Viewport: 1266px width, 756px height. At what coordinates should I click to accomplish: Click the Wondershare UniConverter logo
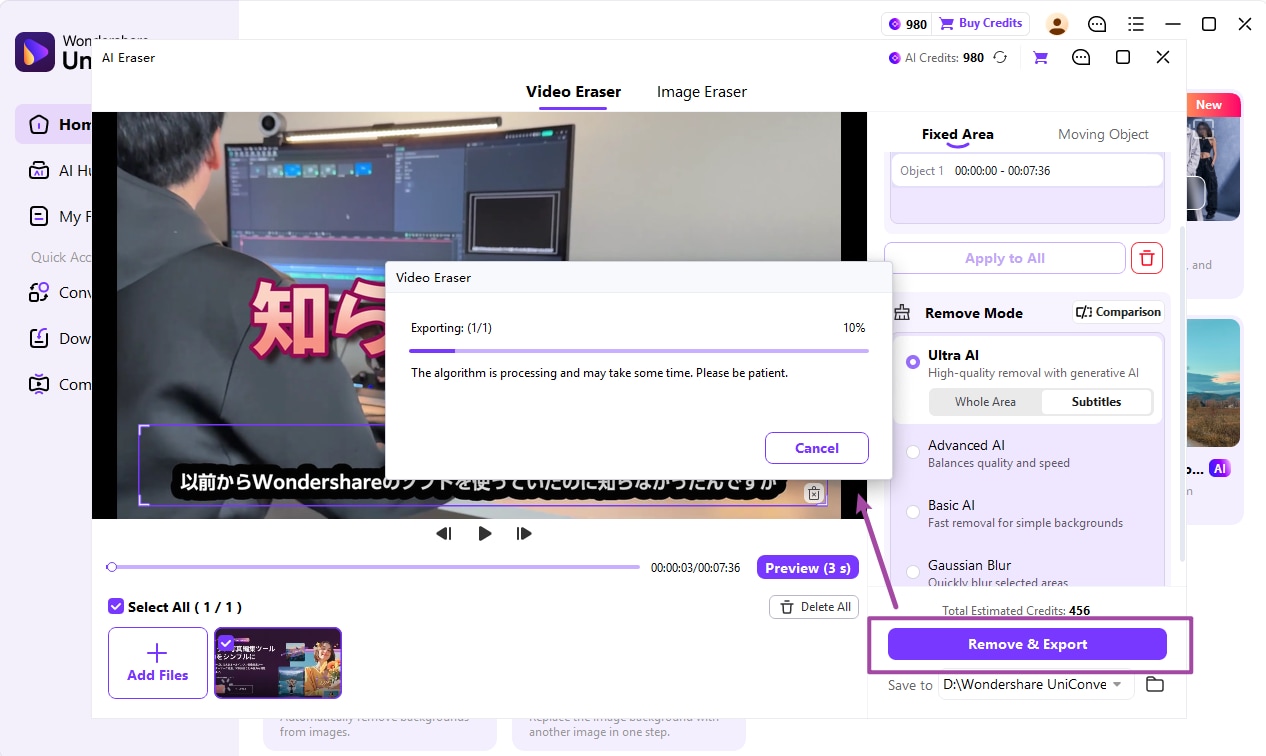35,52
